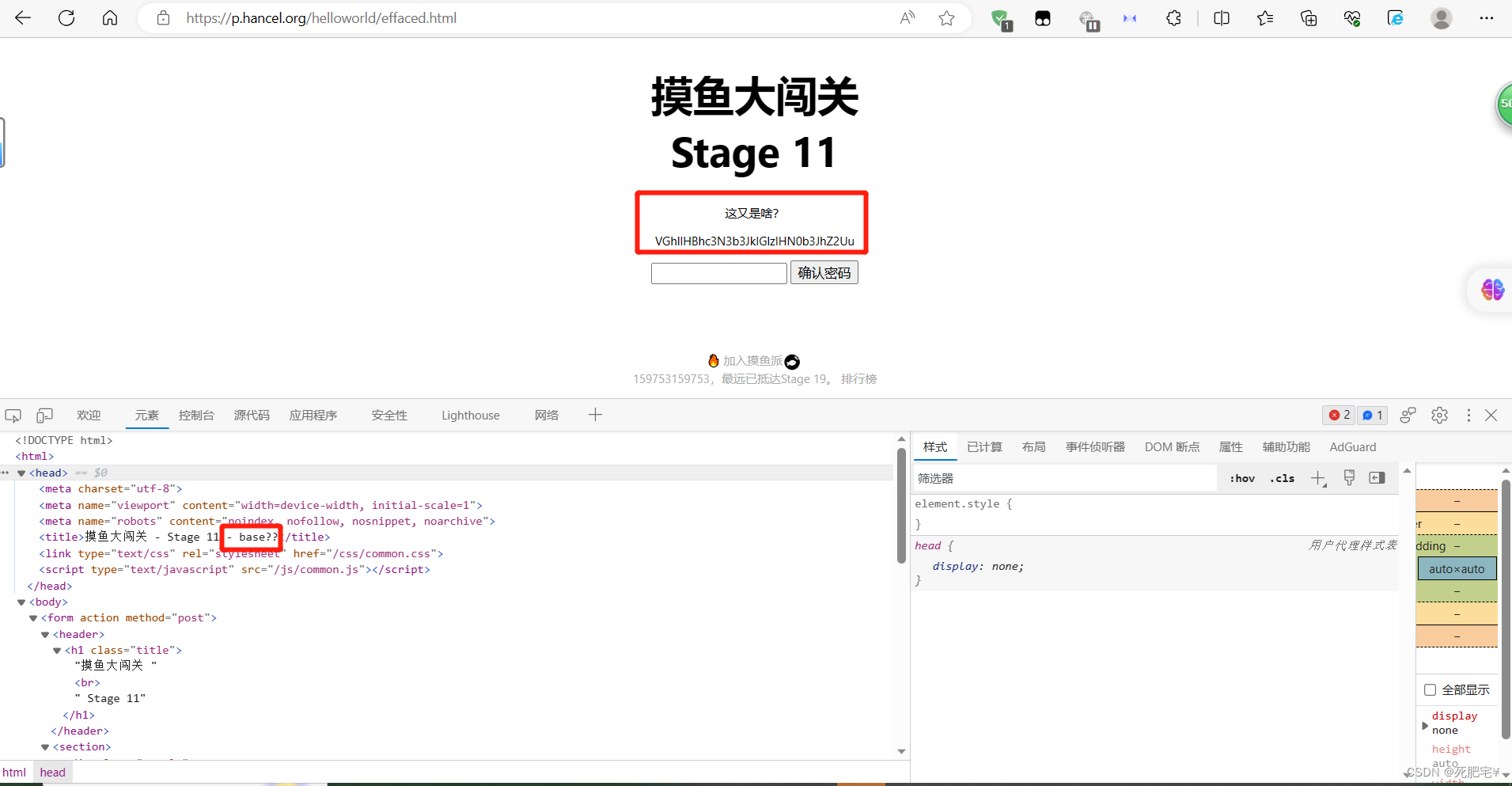This screenshot has height=786, width=1512.
Task: Open the AdGuard sidebar tab
Action: tap(1353, 447)
